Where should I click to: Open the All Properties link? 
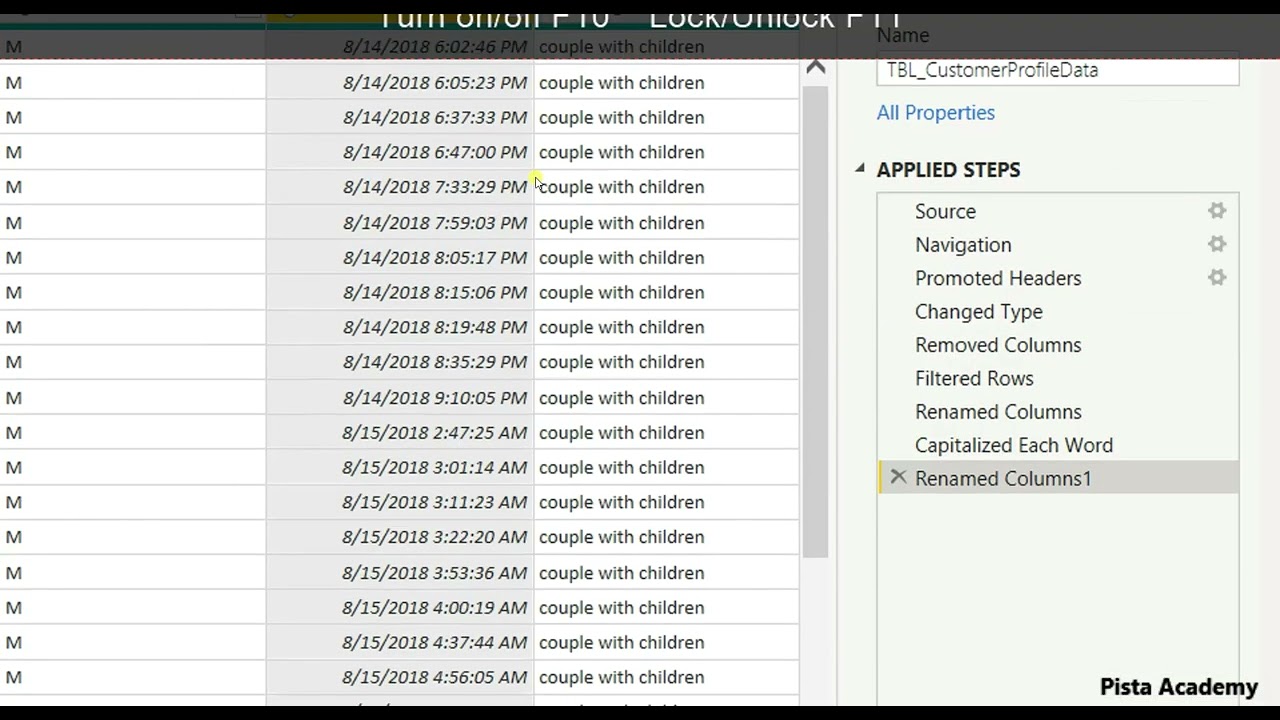tap(936, 113)
